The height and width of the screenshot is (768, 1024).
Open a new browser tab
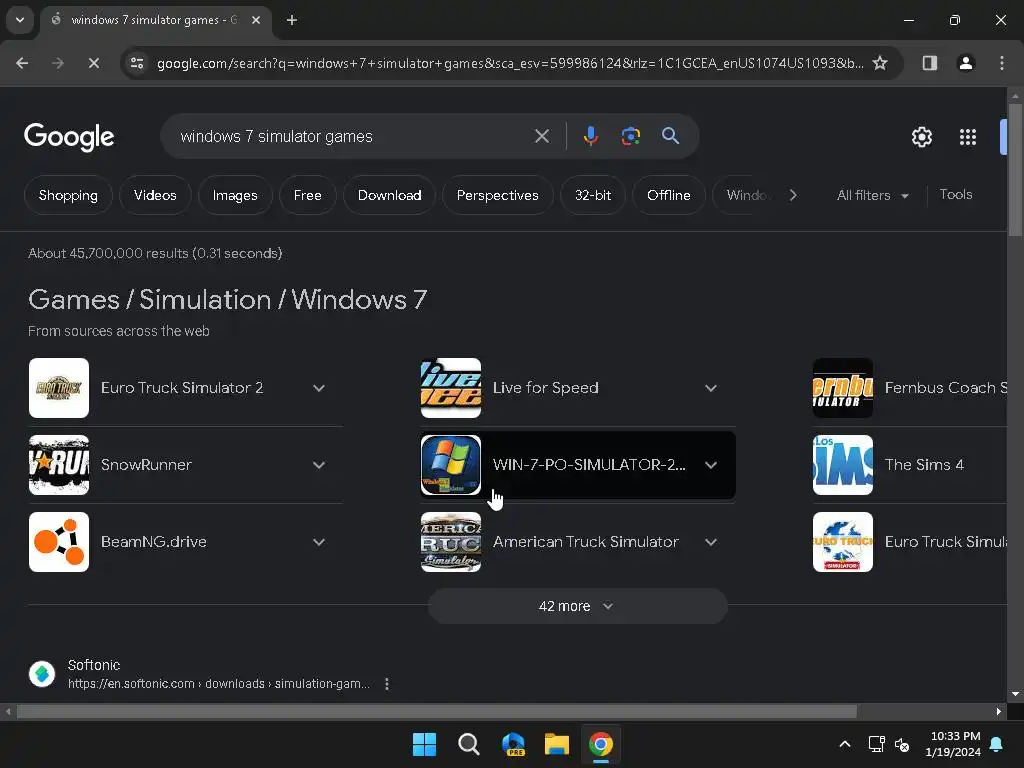pyautogui.click(x=292, y=20)
